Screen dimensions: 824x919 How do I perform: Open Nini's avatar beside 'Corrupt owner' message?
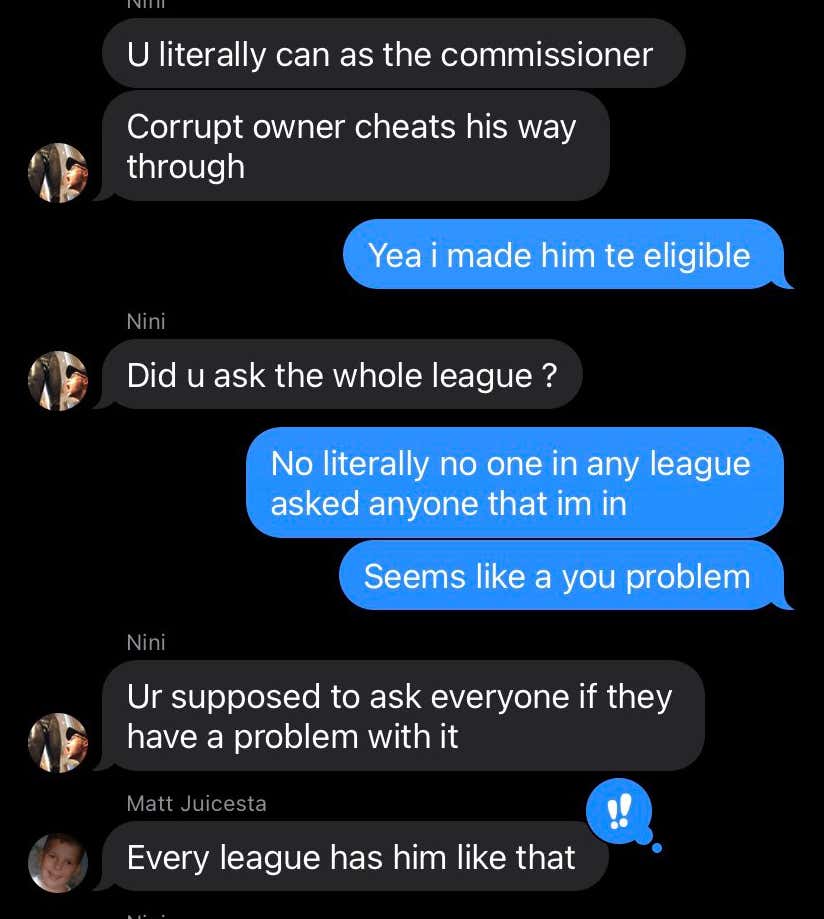(x=58, y=172)
